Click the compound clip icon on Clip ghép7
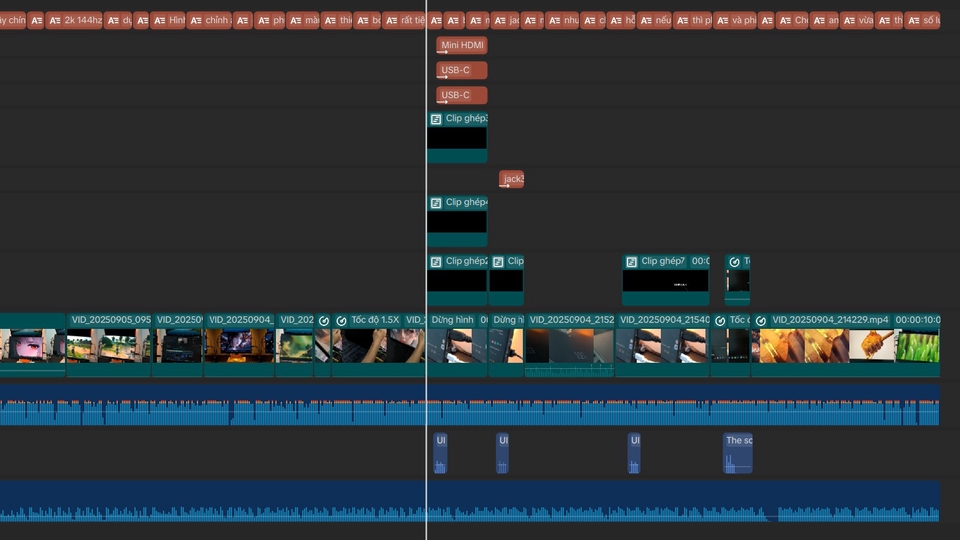Screen dimensions: 960x540 click(x=631, y=262)
